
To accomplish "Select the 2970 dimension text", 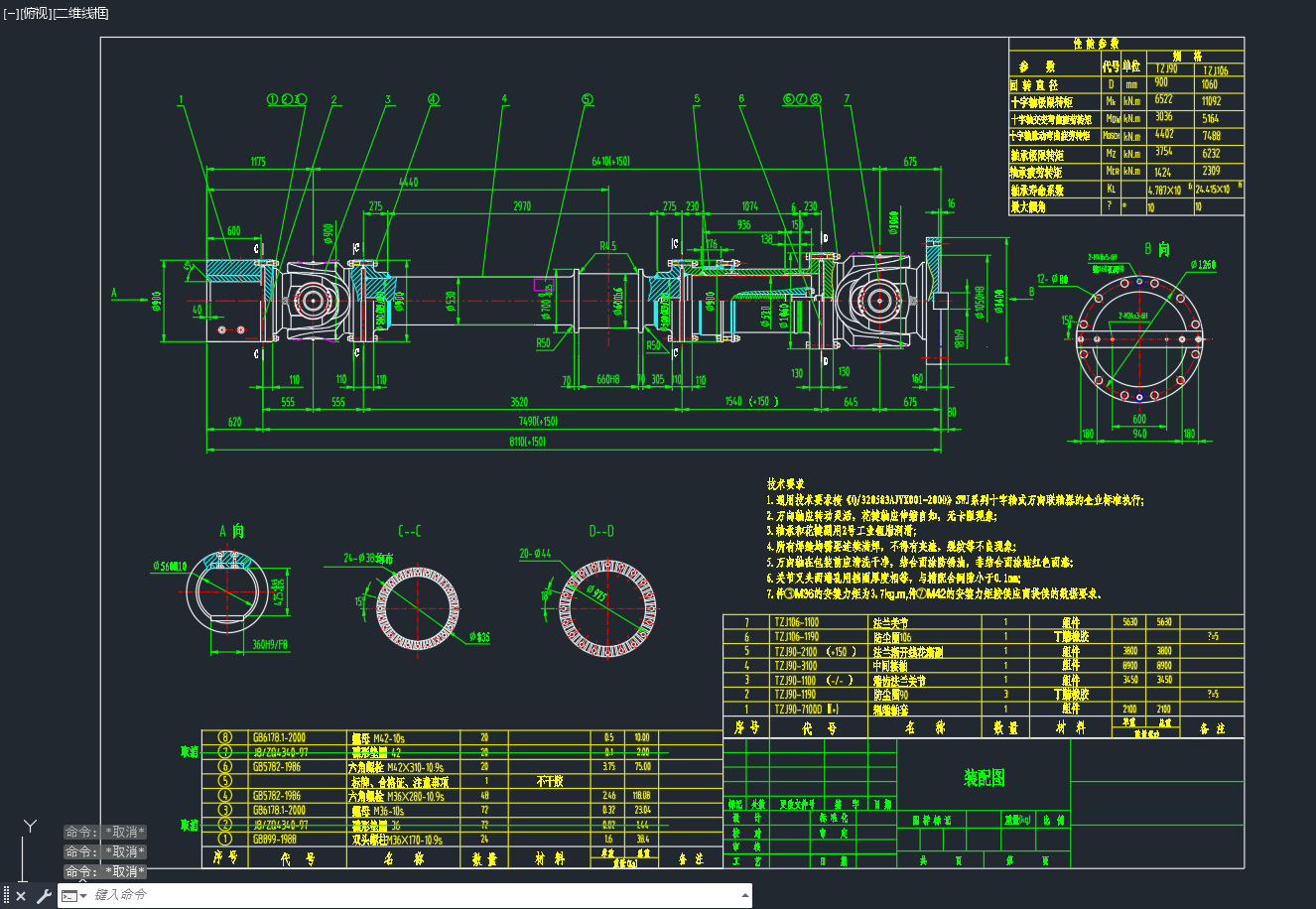I will (x=521, y=206).
